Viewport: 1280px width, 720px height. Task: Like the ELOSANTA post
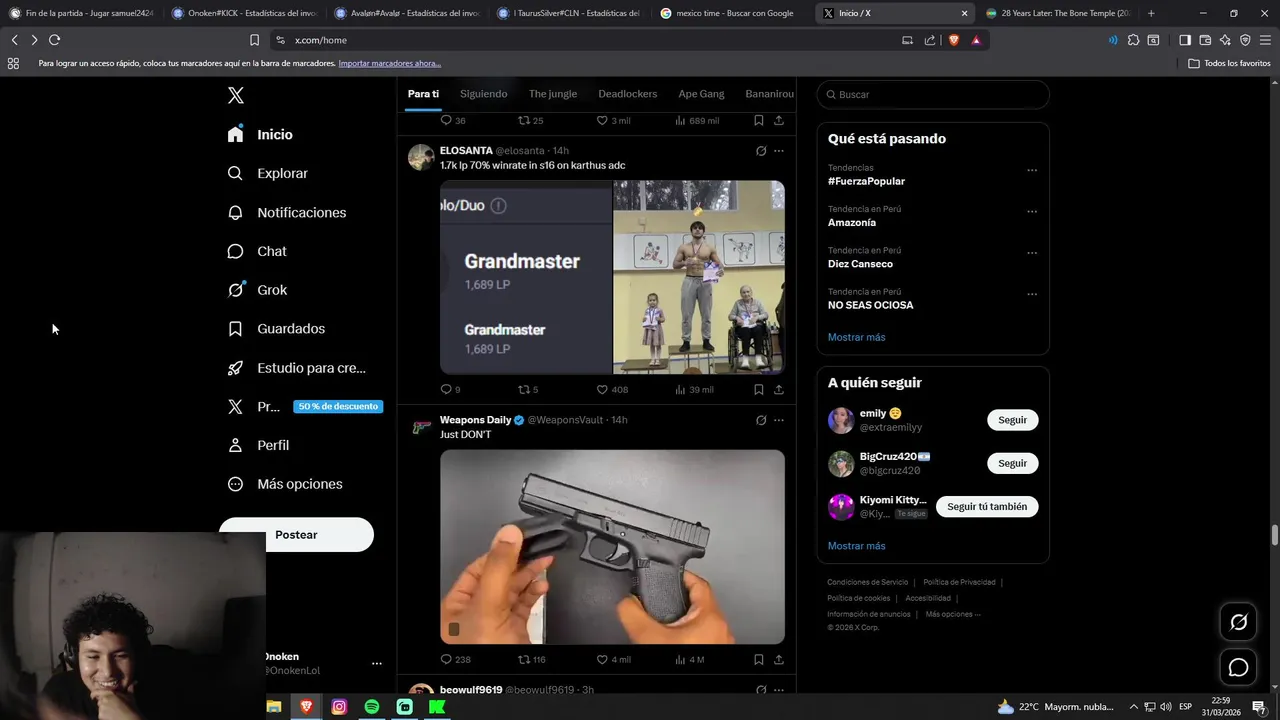point(612,389)
